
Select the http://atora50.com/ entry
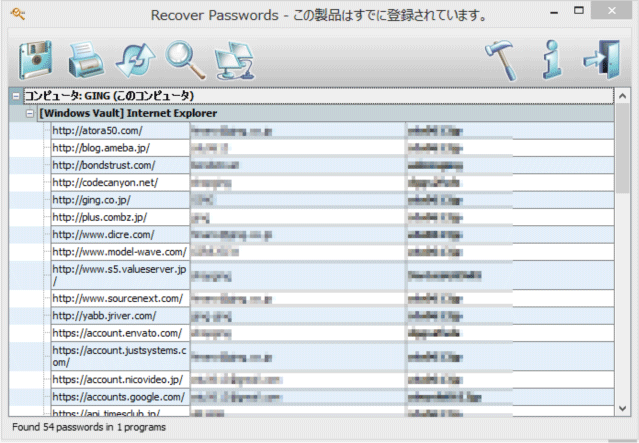pos(120,131)
